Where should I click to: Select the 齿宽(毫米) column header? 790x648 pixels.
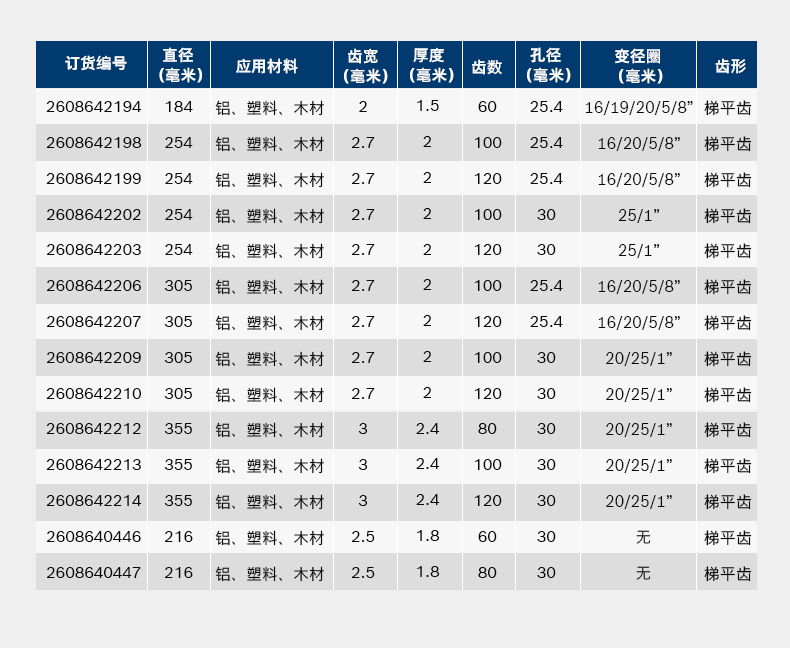click(x=363, y=65)
